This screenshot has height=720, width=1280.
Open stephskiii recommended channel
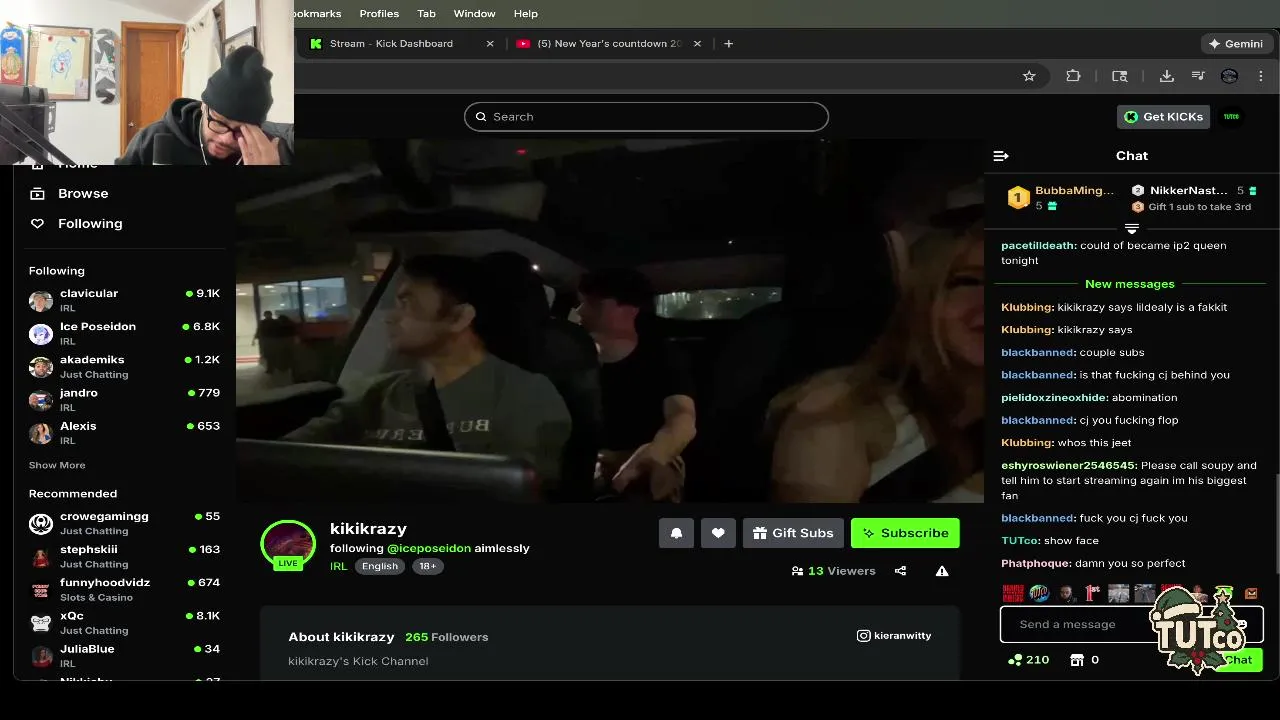coord(125,556)
